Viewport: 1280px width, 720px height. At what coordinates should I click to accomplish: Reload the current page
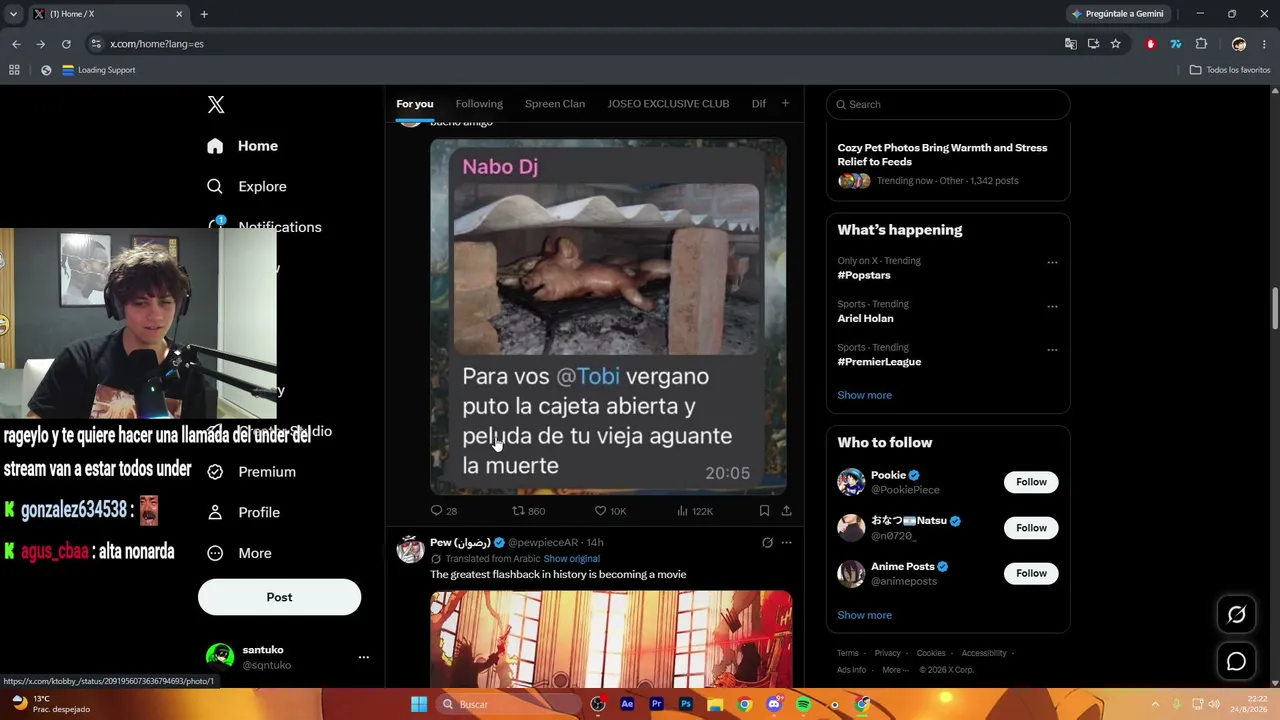coord(66,44)
